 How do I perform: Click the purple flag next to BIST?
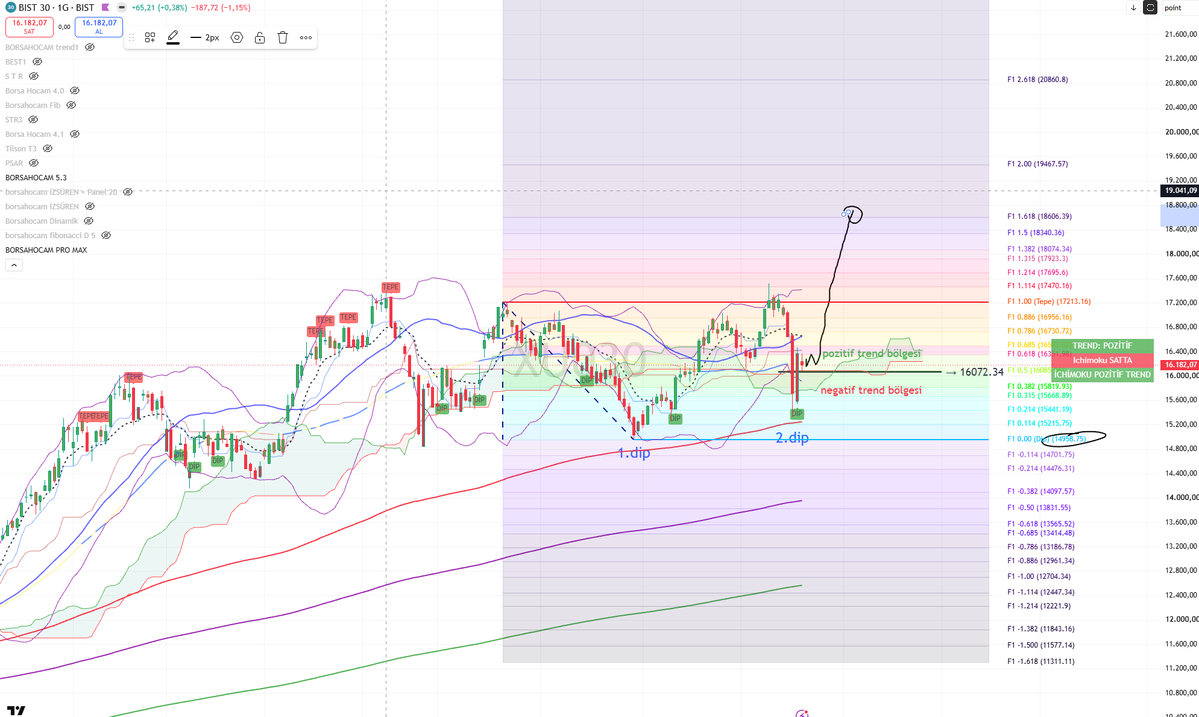click(x=106, y=8)
